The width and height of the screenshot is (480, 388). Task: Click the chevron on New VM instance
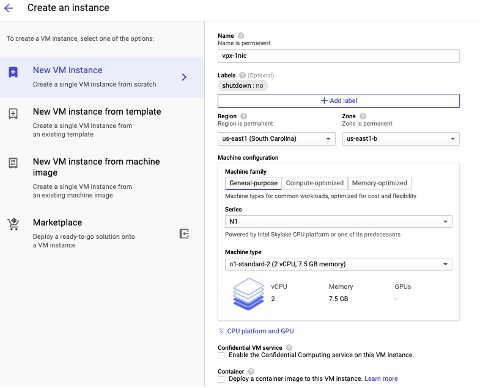click(184, 77)
